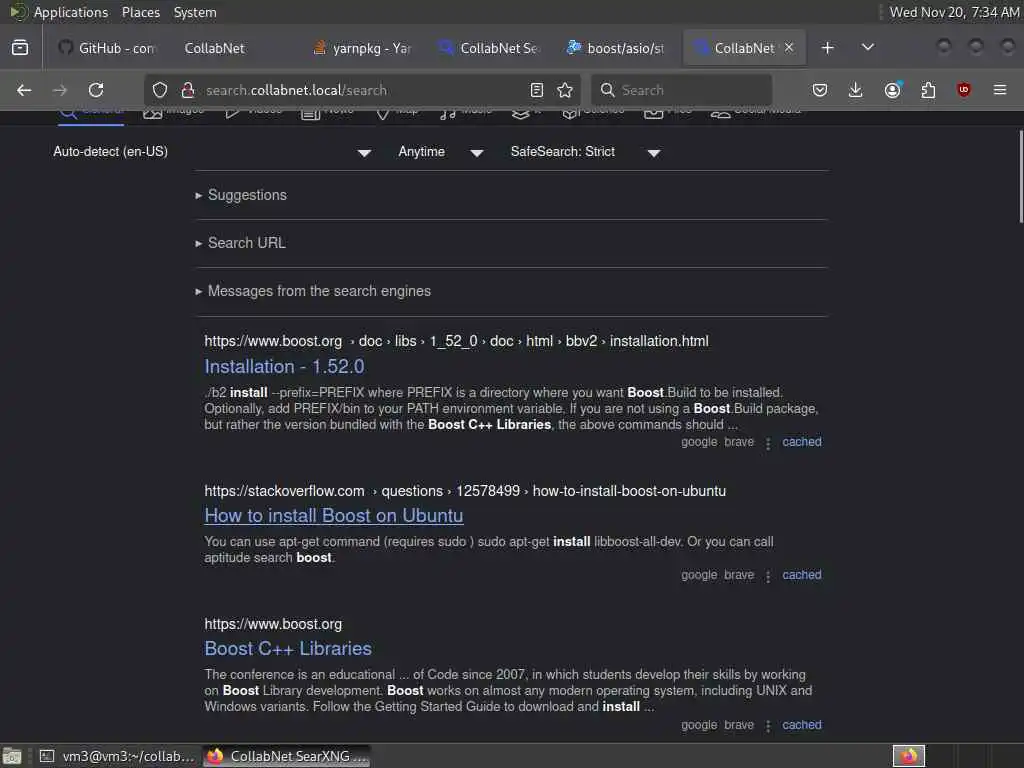Open the Boost C++ Libraries result
This screenshot has height=768, width=1024.
tap(288, 648)
